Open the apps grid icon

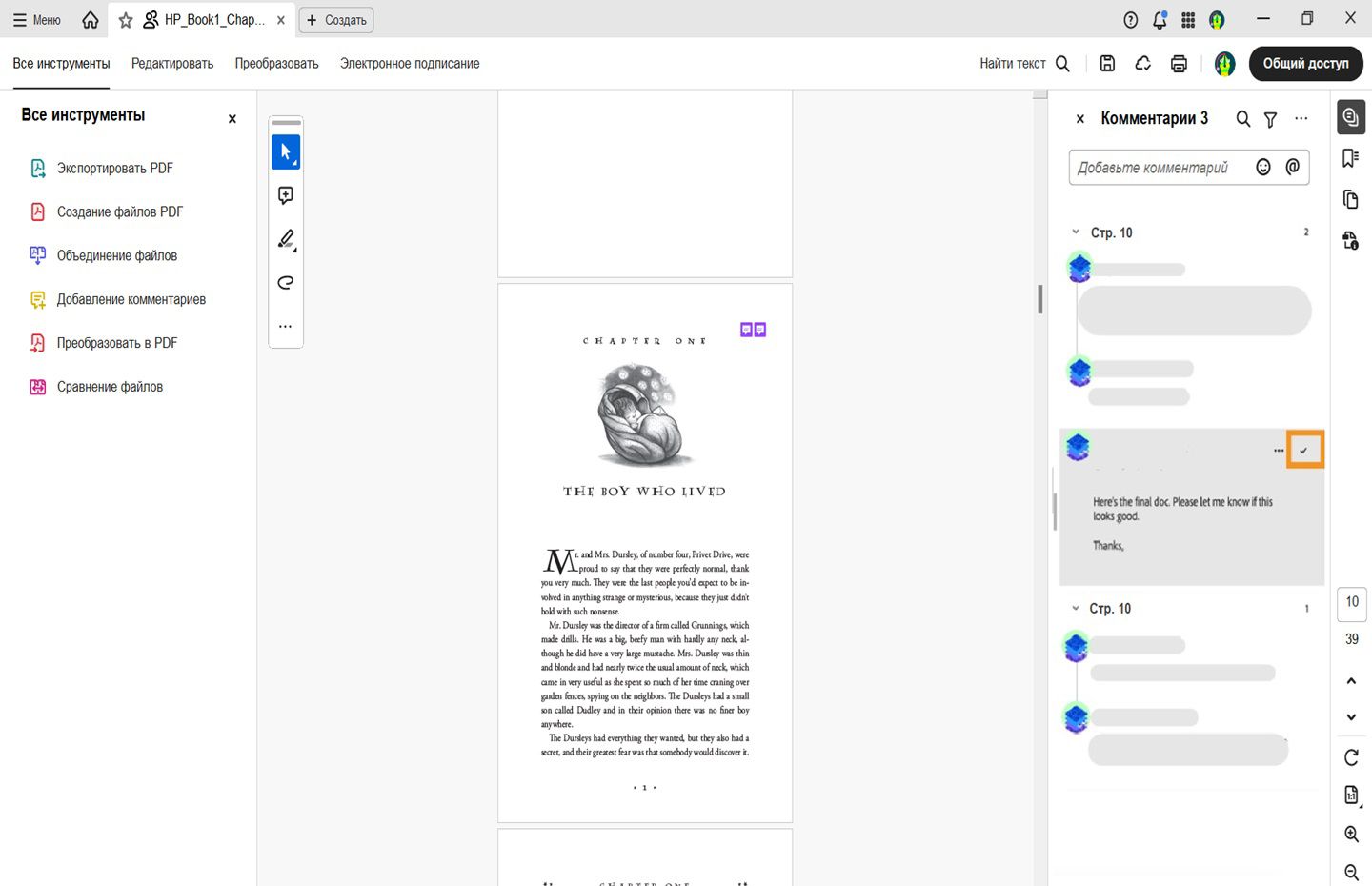pos(1188,20)
